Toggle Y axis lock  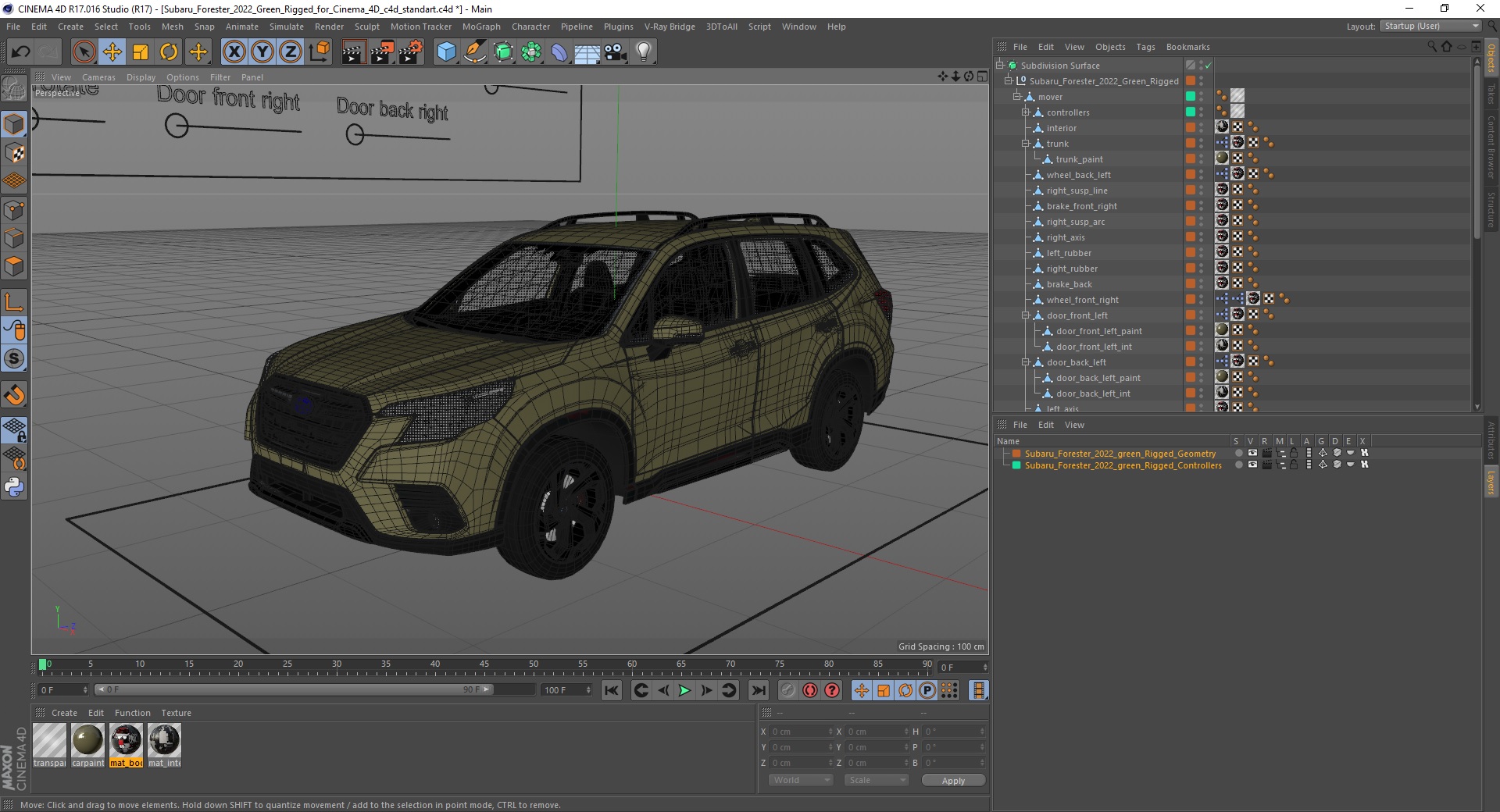pos(262,52)
